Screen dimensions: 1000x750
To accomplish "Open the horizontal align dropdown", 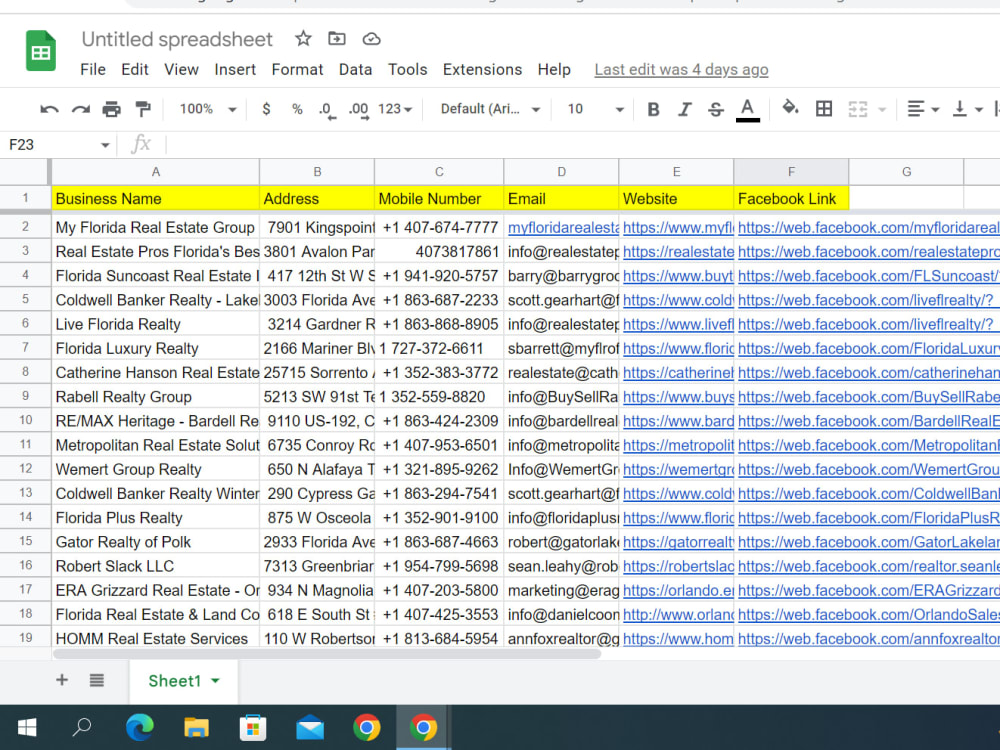I will coord(923,109).
